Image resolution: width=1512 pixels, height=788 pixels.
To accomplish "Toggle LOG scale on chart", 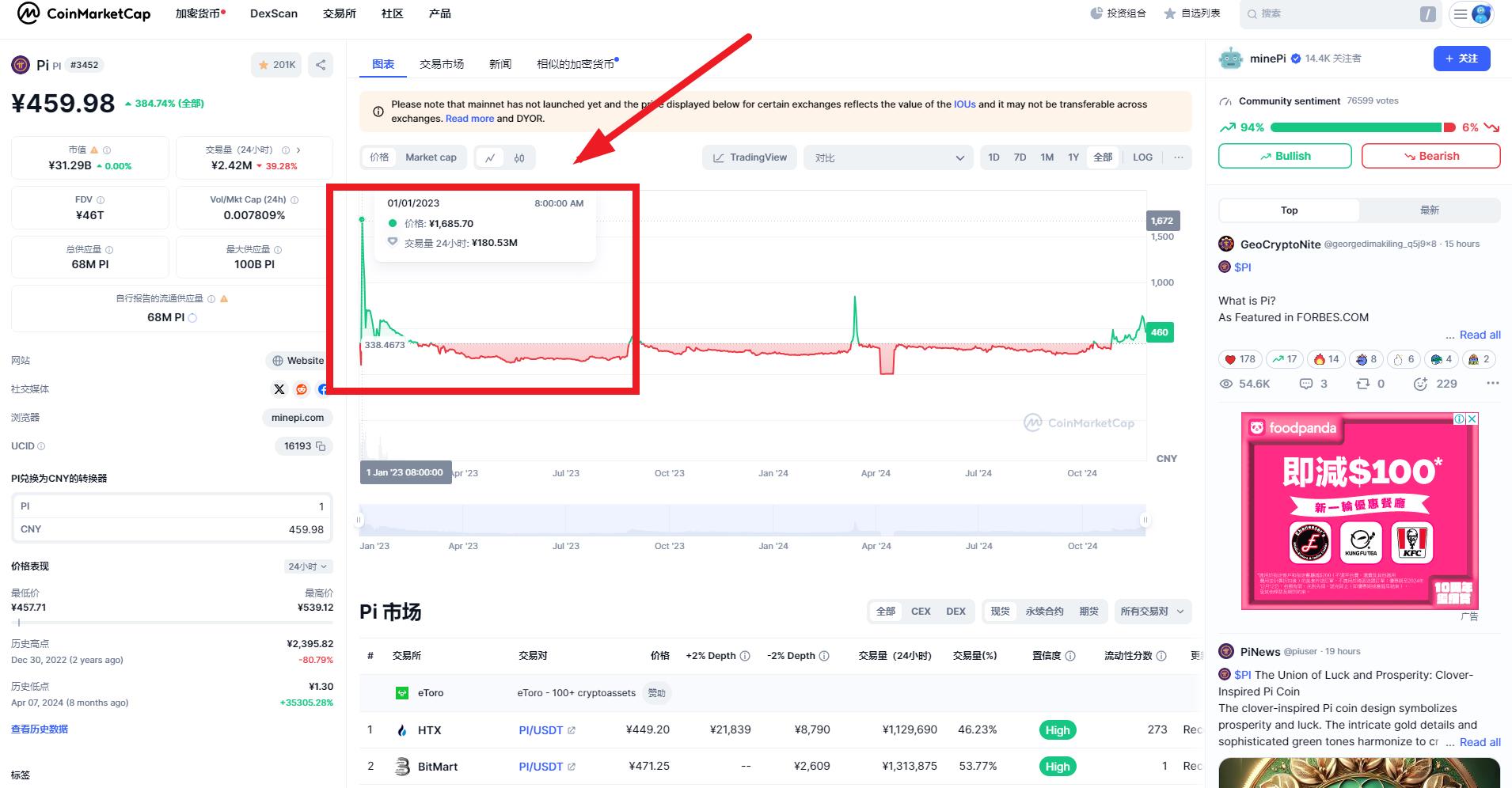I will click(1142, 157).
